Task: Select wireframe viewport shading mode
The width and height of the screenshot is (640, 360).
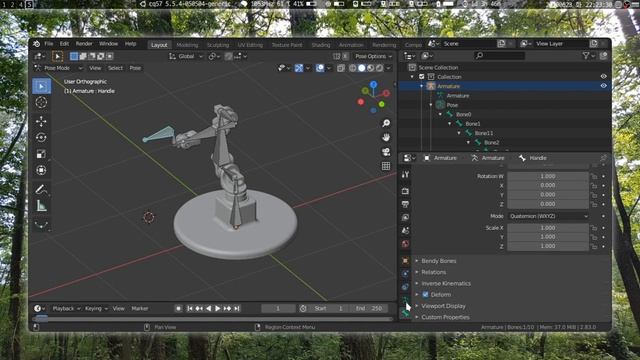Action: pos(353,68)
